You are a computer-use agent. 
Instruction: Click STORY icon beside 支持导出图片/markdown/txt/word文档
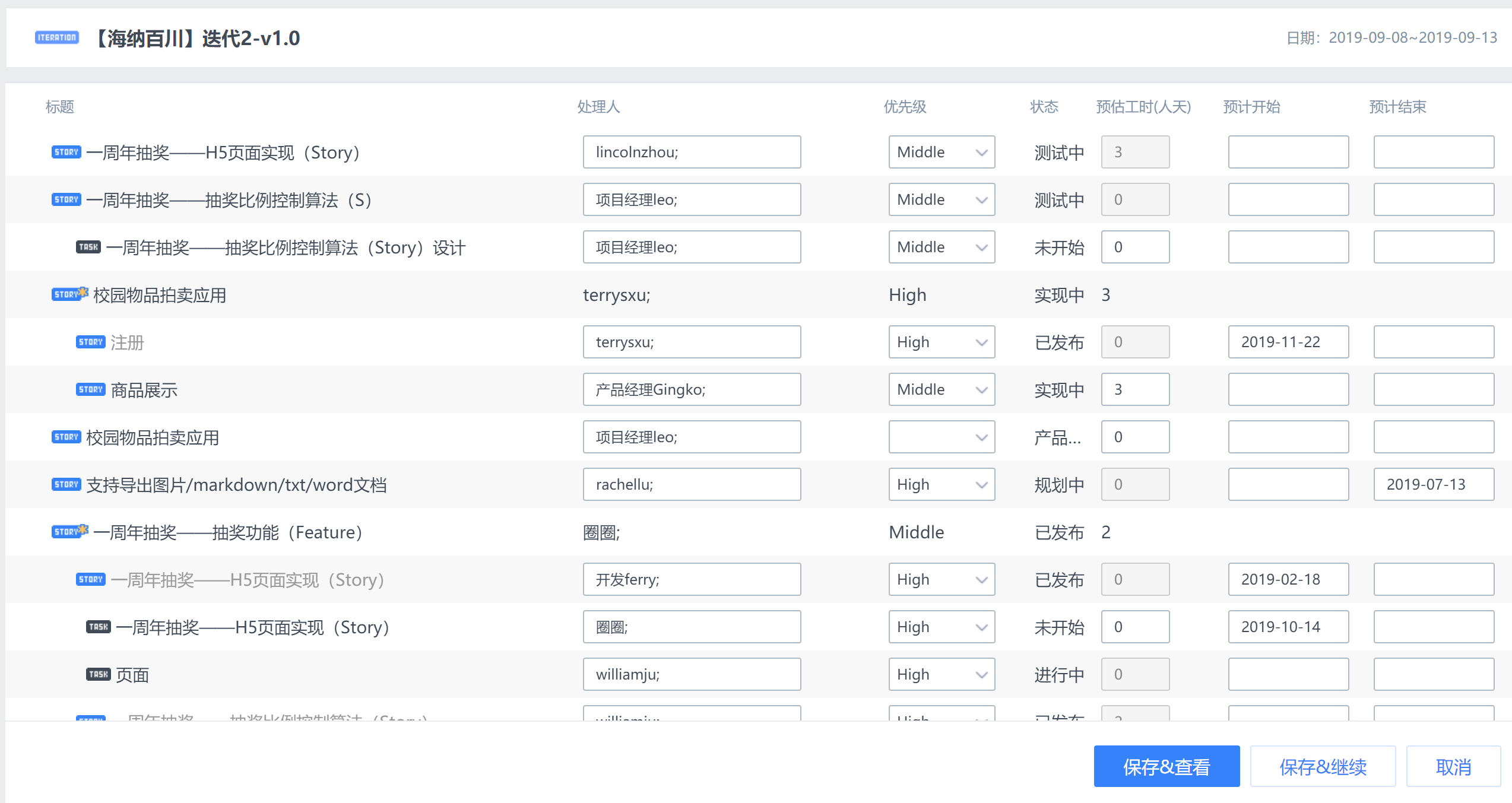pyautogui.click(x=66, y=485)
